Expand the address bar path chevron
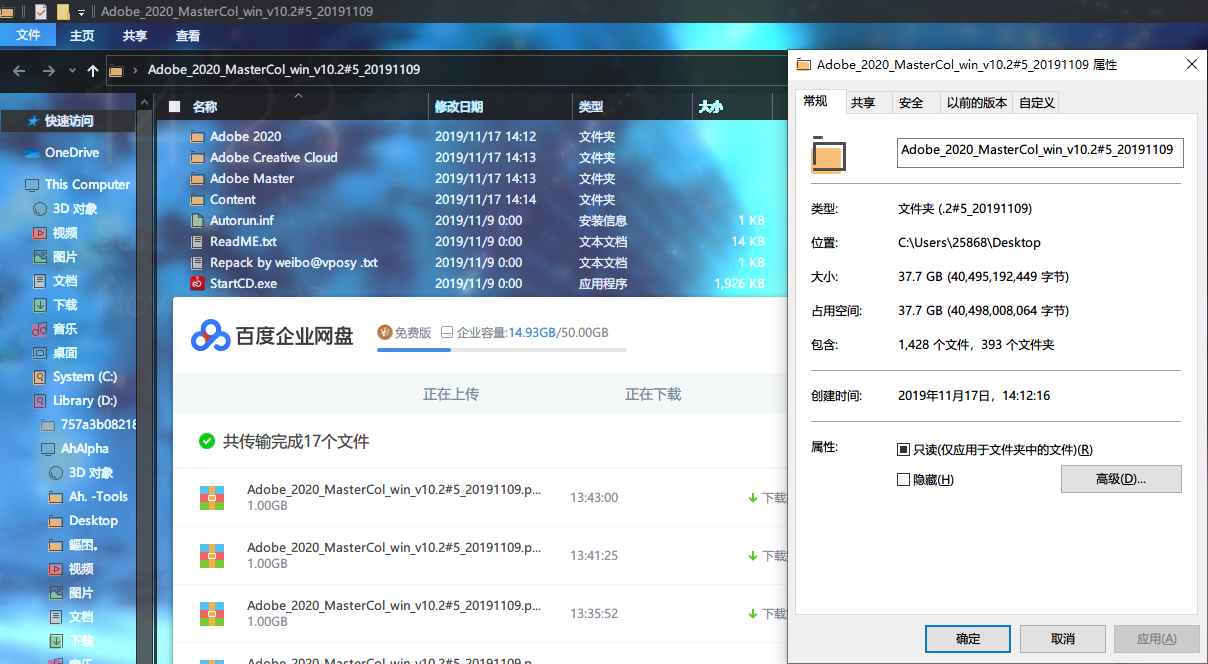 tap(135, 71)
